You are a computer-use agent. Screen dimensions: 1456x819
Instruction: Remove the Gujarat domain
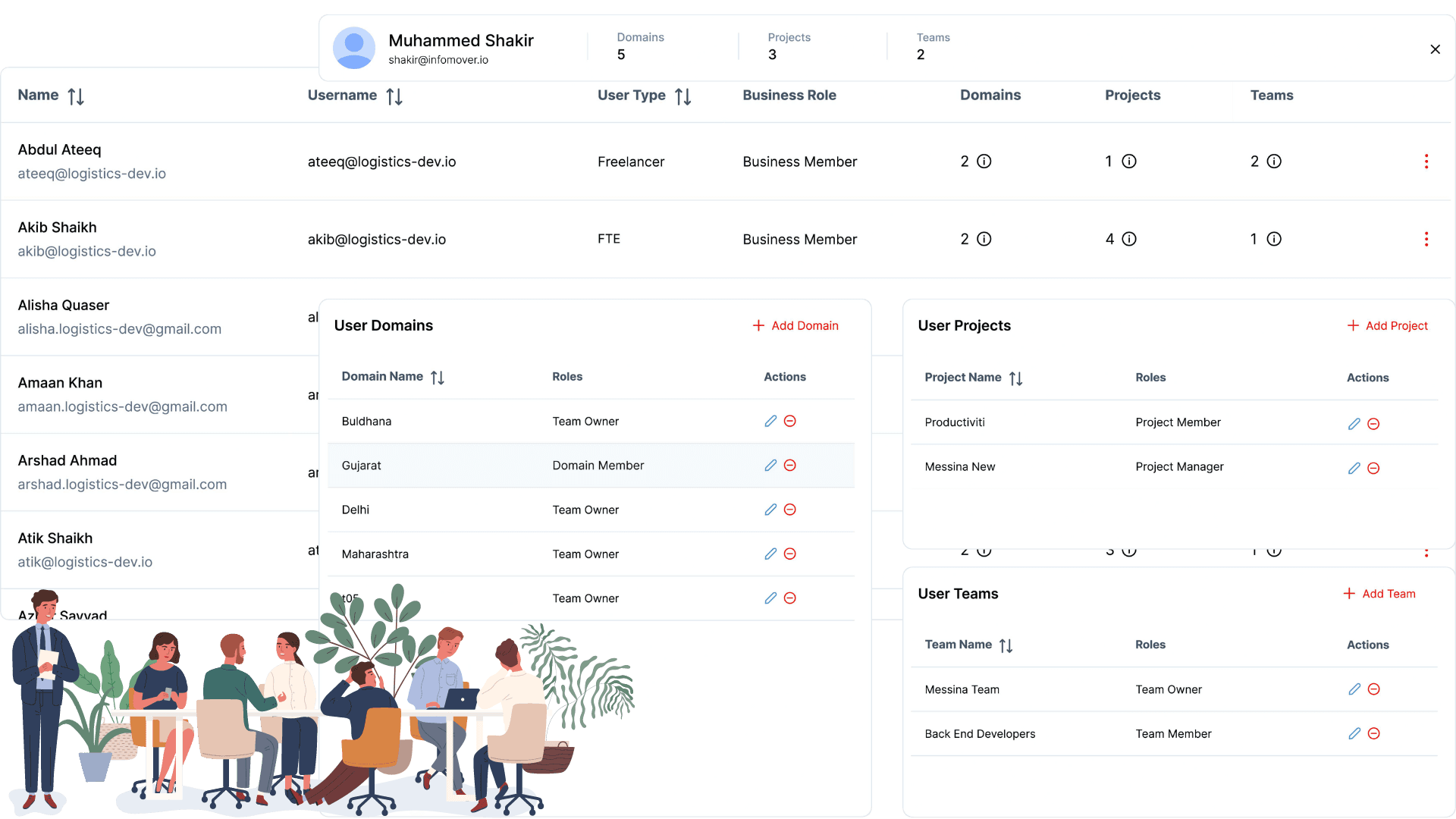(789, 465)
